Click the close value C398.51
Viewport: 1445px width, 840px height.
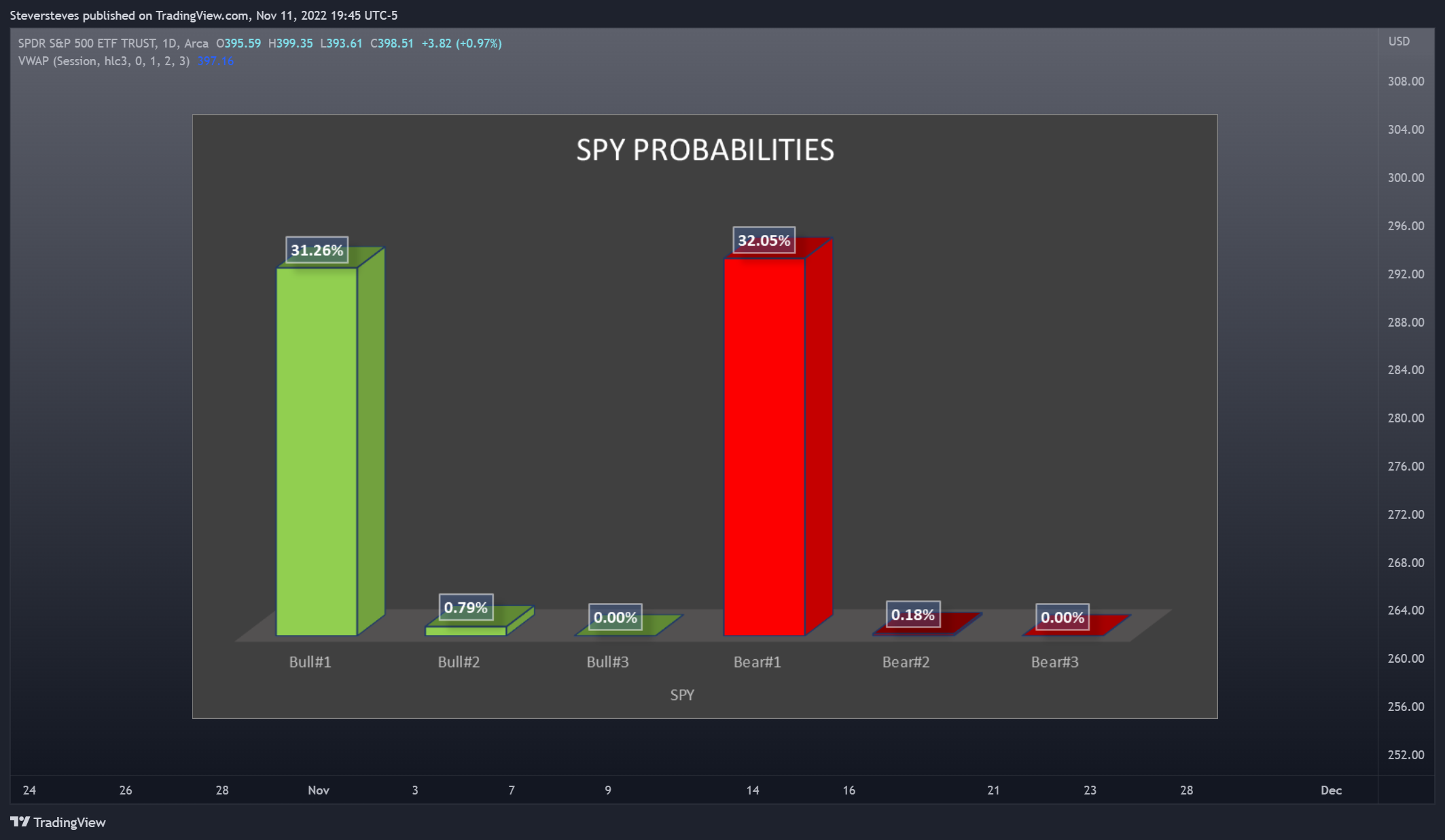pos(392,43)
